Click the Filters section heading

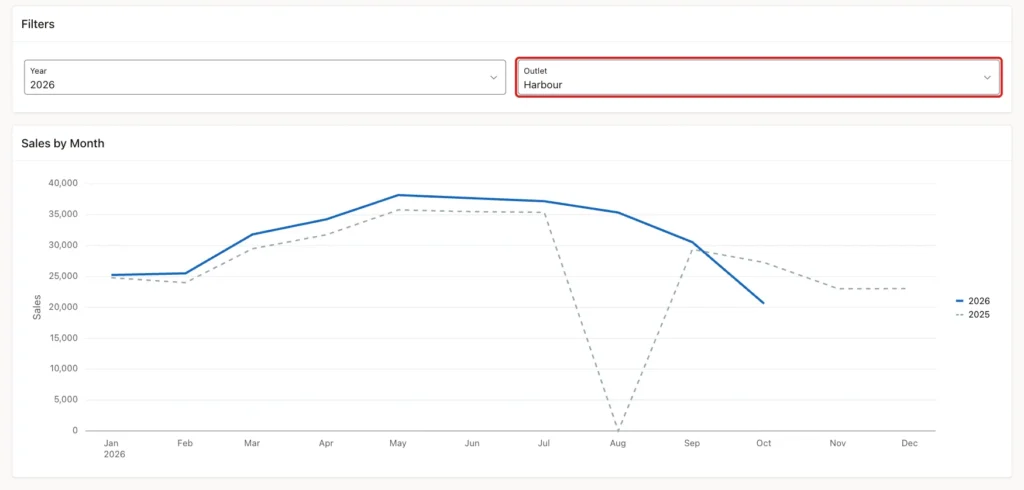pos(38,24)
